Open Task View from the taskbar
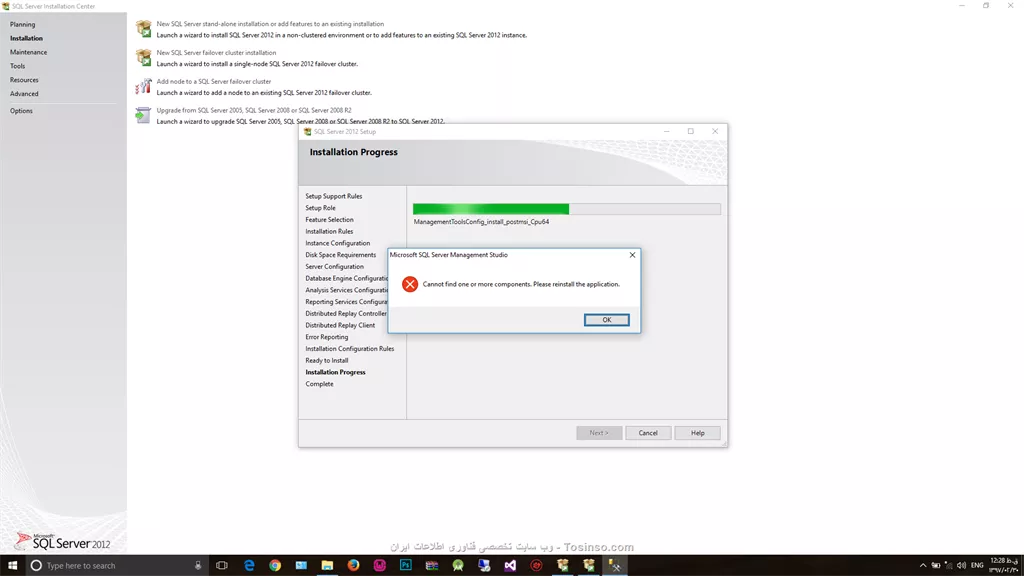The image size is (1024, 576). coord(222,566)
